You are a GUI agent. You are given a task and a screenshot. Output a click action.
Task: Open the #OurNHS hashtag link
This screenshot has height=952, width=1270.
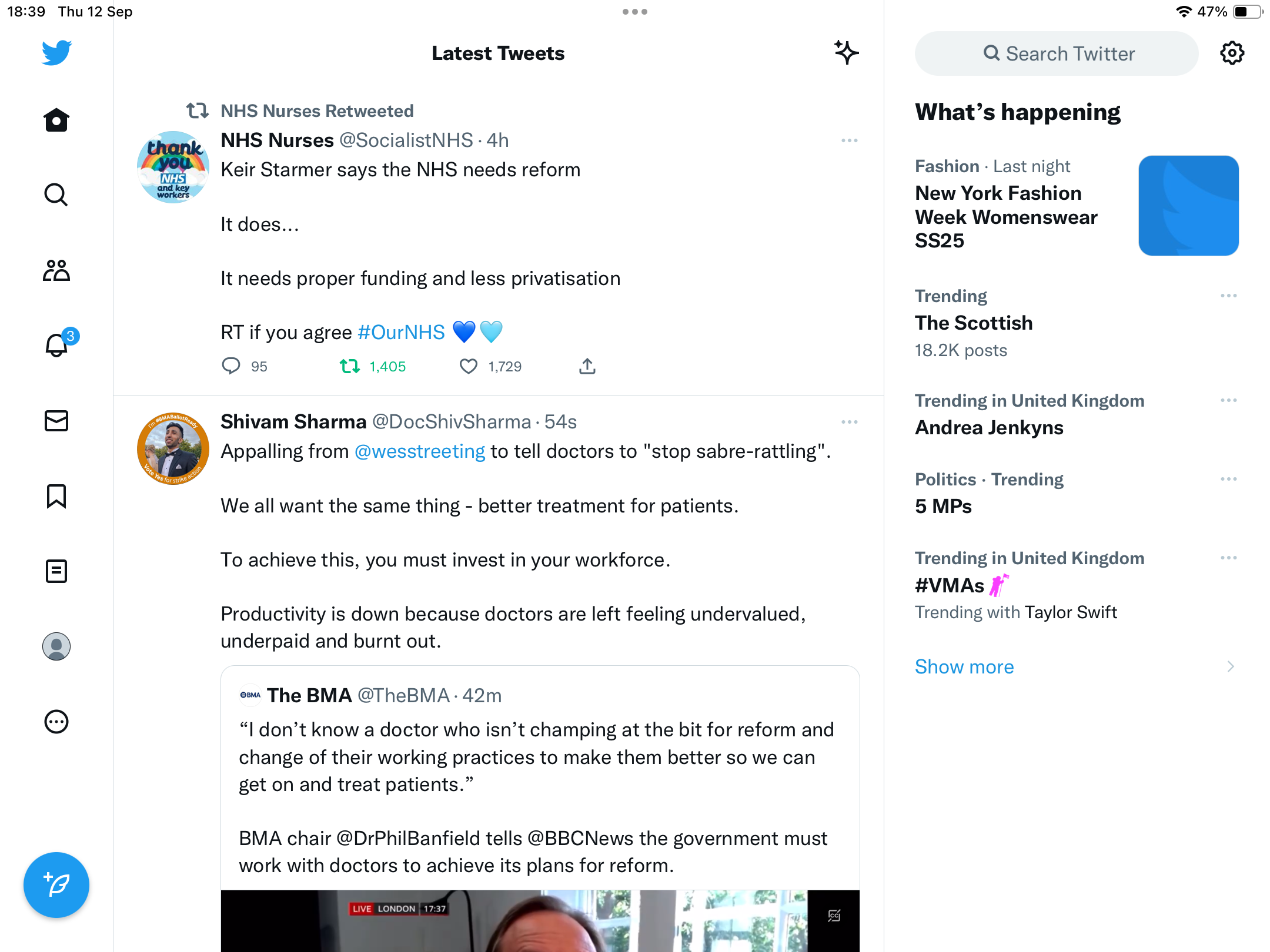pos(401,333)
